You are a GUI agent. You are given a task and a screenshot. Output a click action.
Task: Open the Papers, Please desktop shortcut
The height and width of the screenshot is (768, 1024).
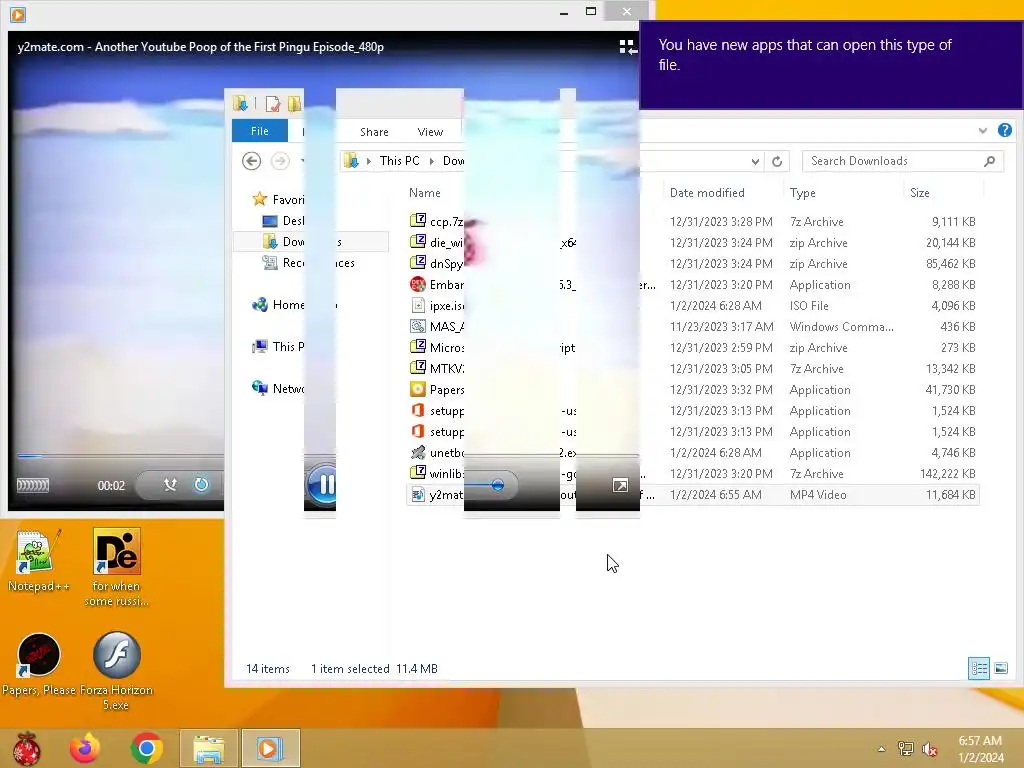39,664
